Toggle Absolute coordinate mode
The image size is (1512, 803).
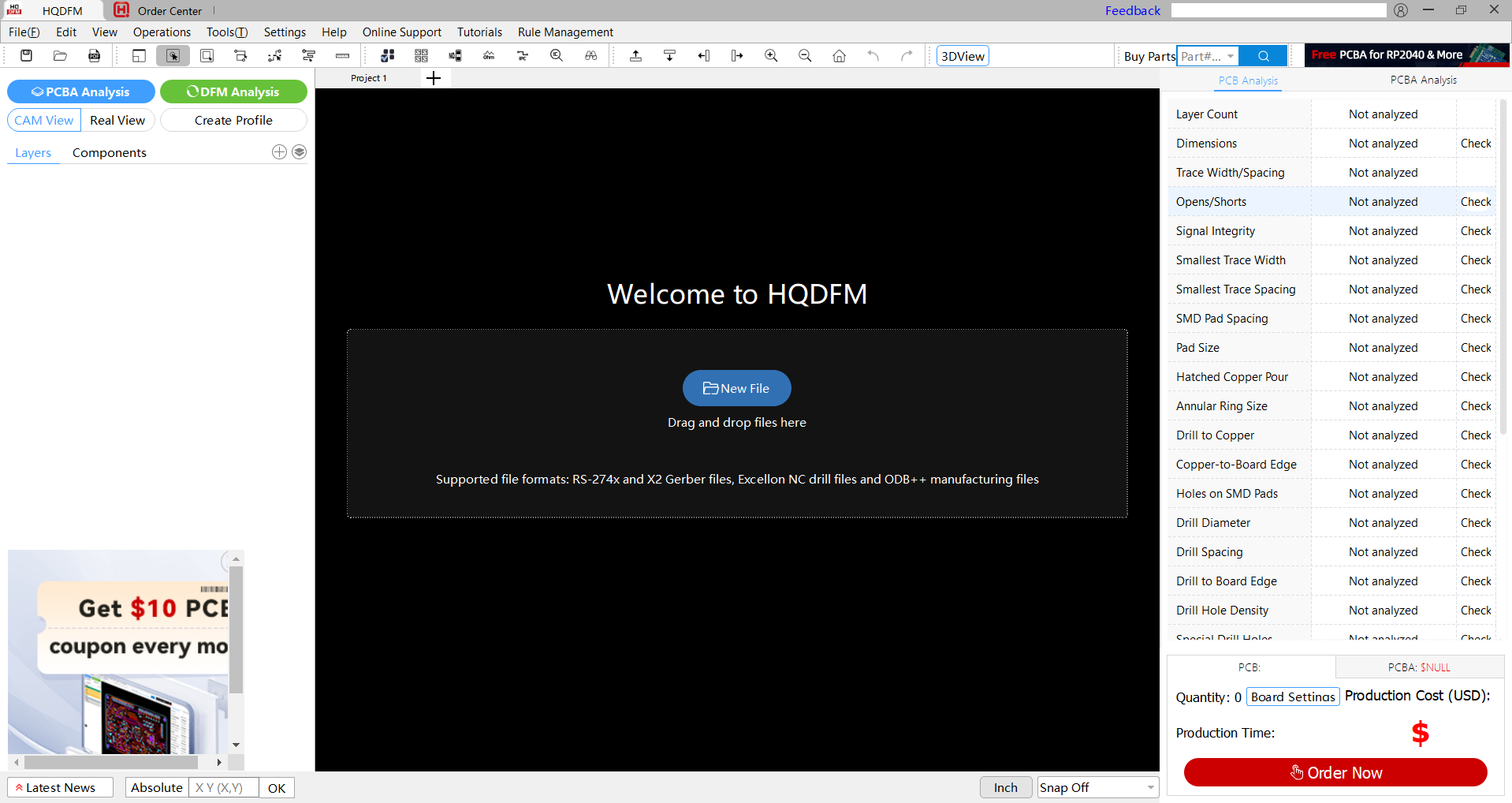[x=156, y=787]
